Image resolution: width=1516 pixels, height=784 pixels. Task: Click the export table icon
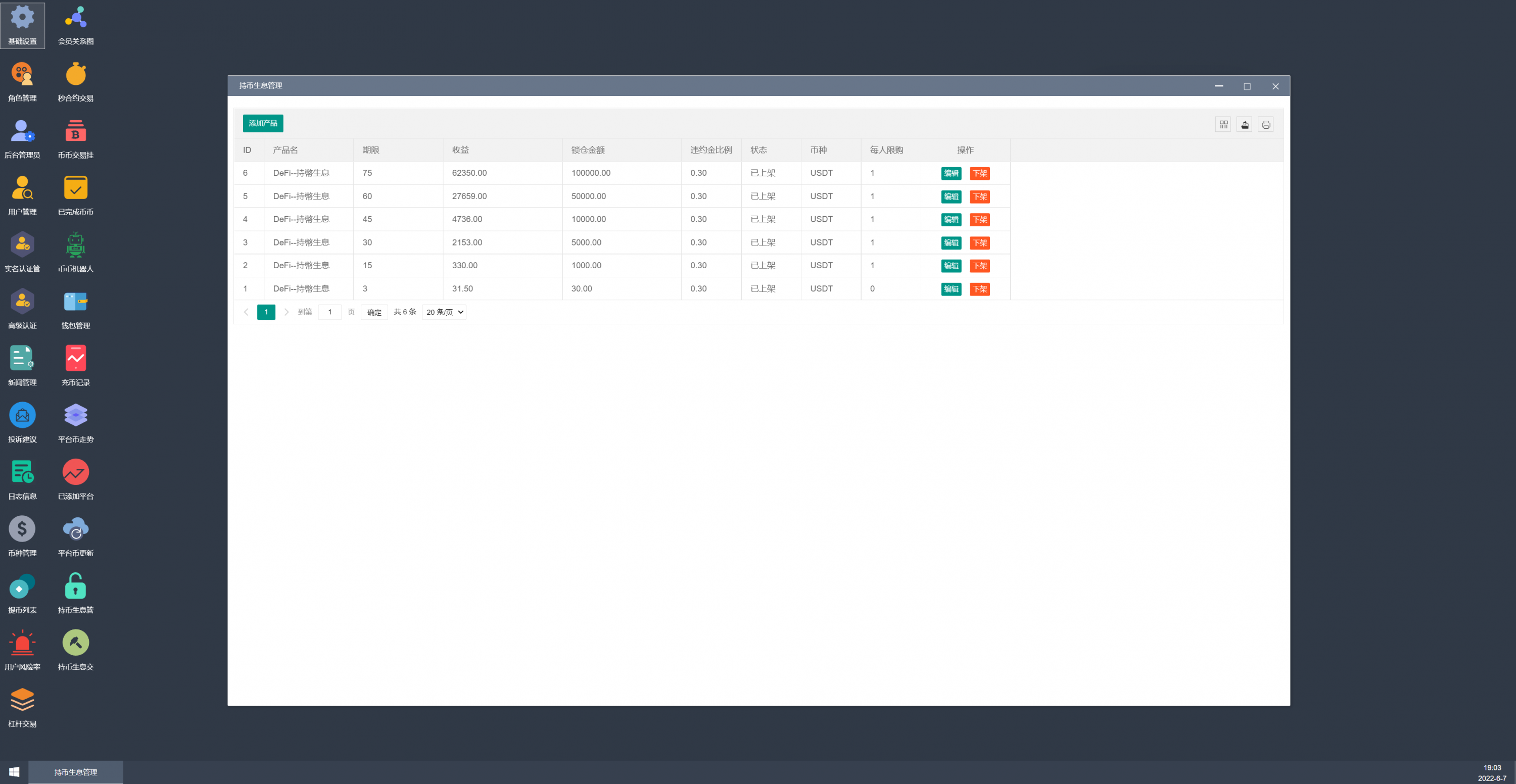[1244, 124]
